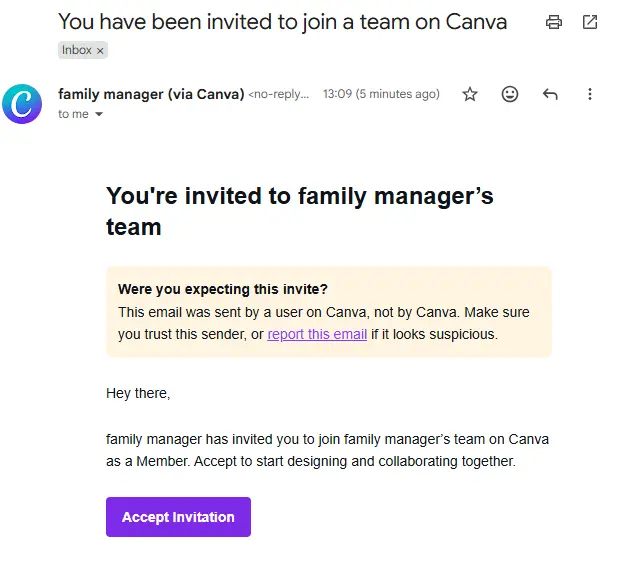
Task: Click the "Hey there," greeting text
Action: pyautogui.click(x=138, y=393)
